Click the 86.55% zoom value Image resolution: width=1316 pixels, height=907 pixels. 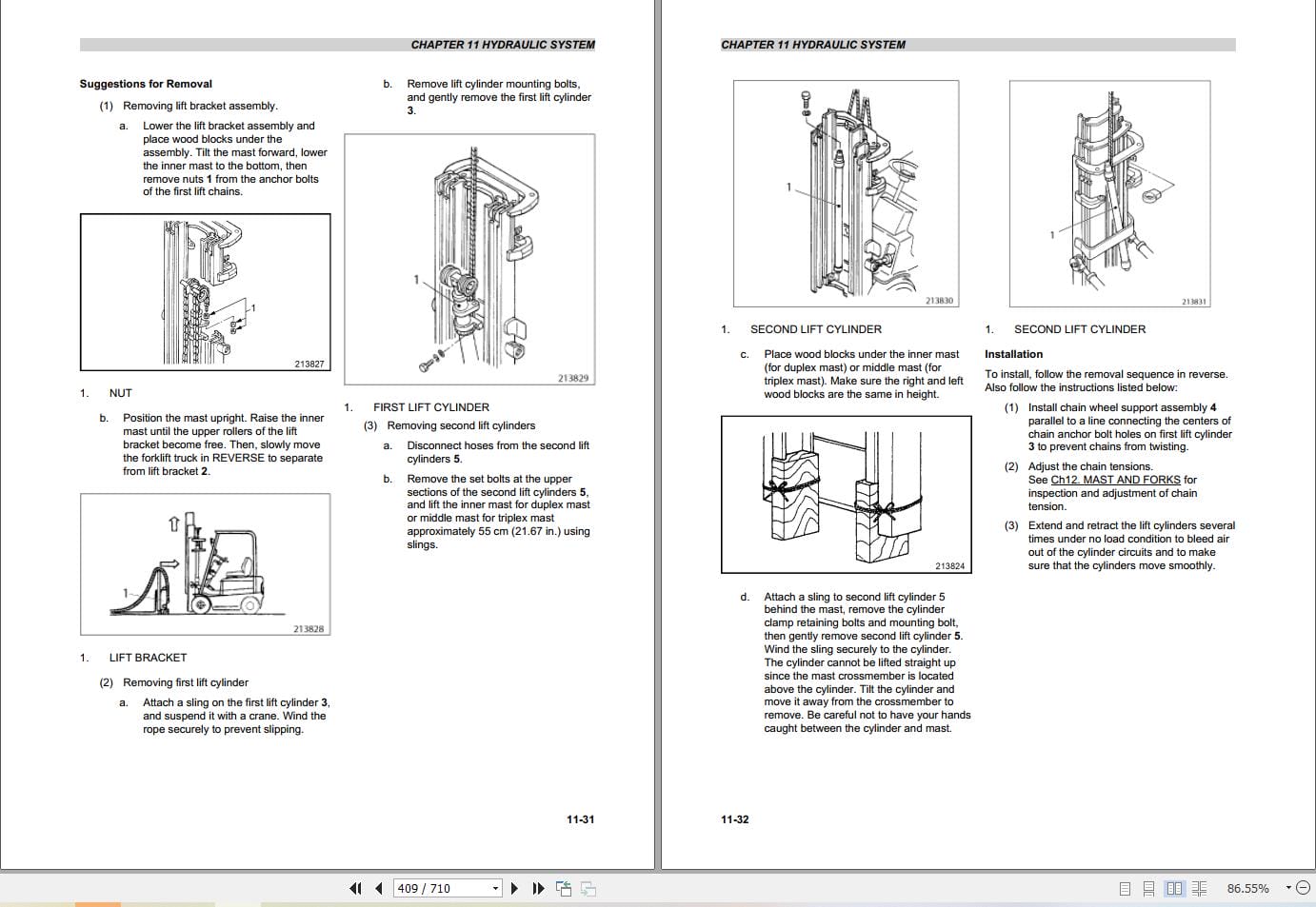point(1247,888)
